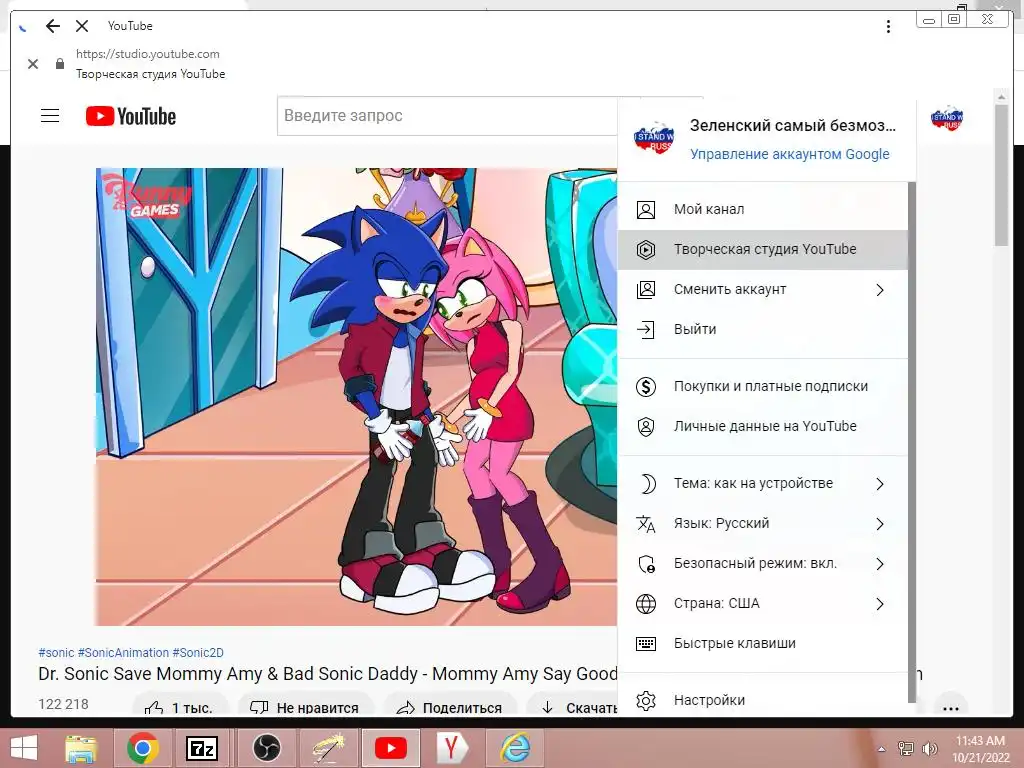Go to the YouTube home logo
1024x768 pixels.
[x=131, y=116]
